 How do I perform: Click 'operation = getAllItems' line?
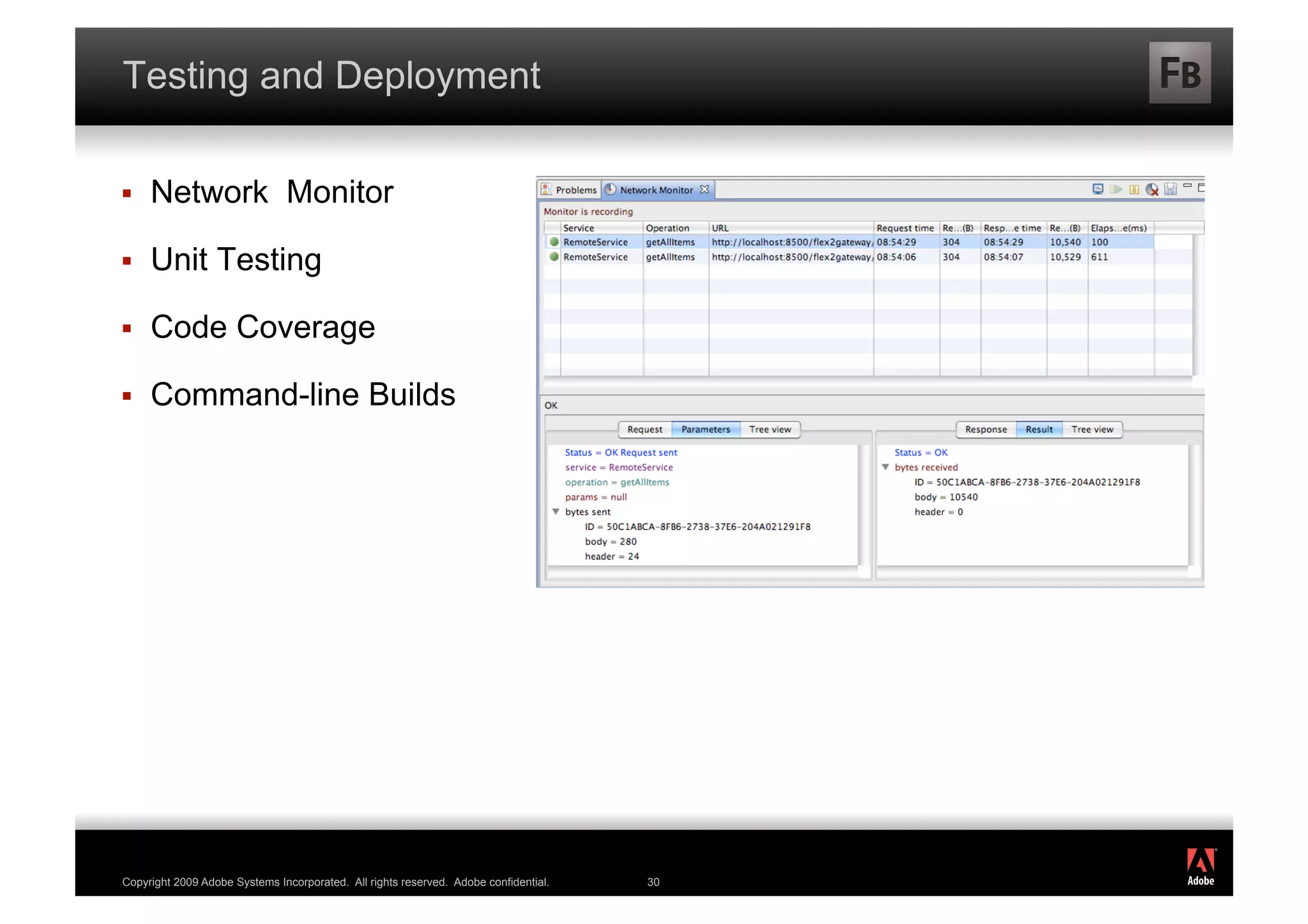point(617,482)
